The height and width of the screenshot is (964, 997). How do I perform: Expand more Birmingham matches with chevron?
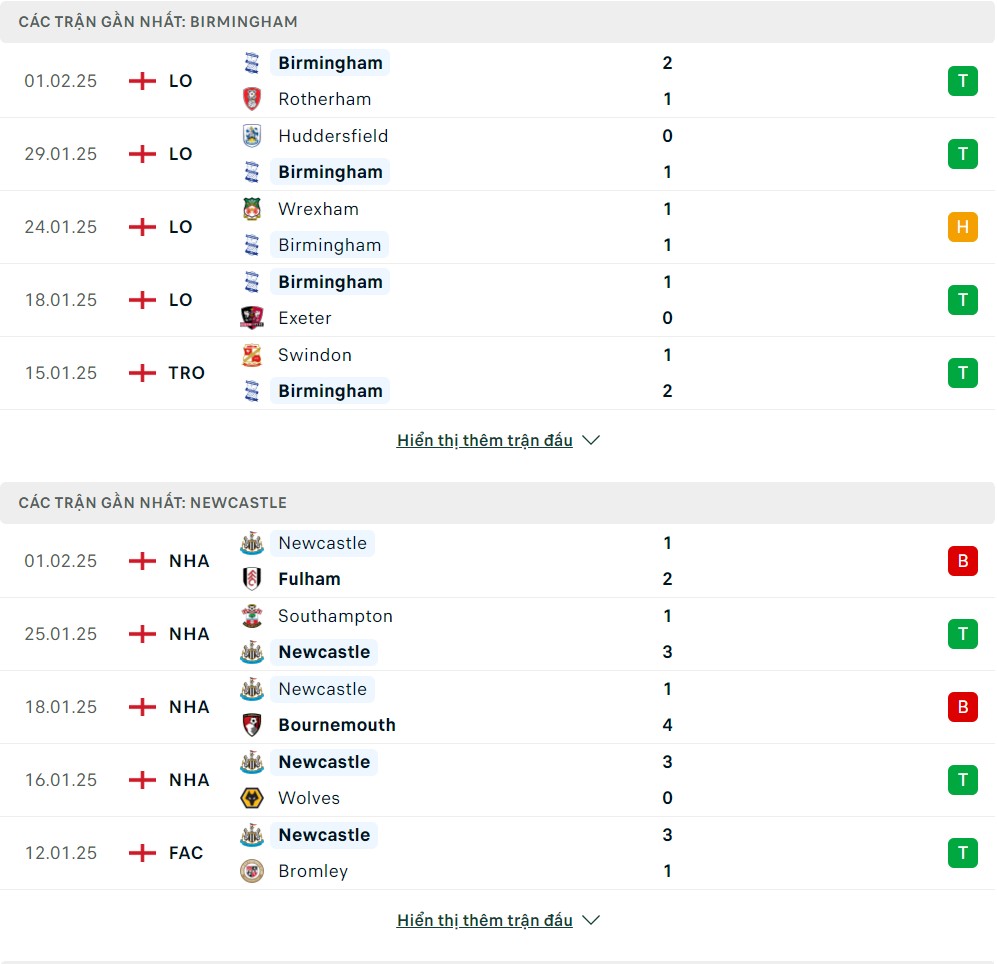point(591,440)
